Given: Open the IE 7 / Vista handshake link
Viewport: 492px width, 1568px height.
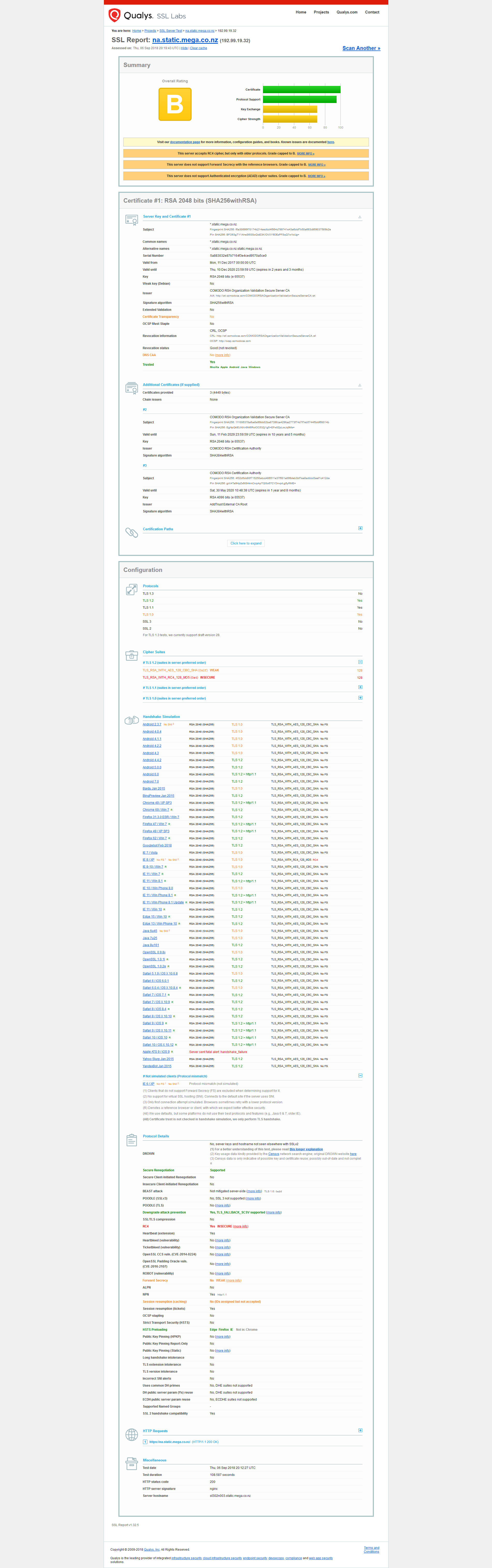Looking at the screenshot, I should (150, 852).
